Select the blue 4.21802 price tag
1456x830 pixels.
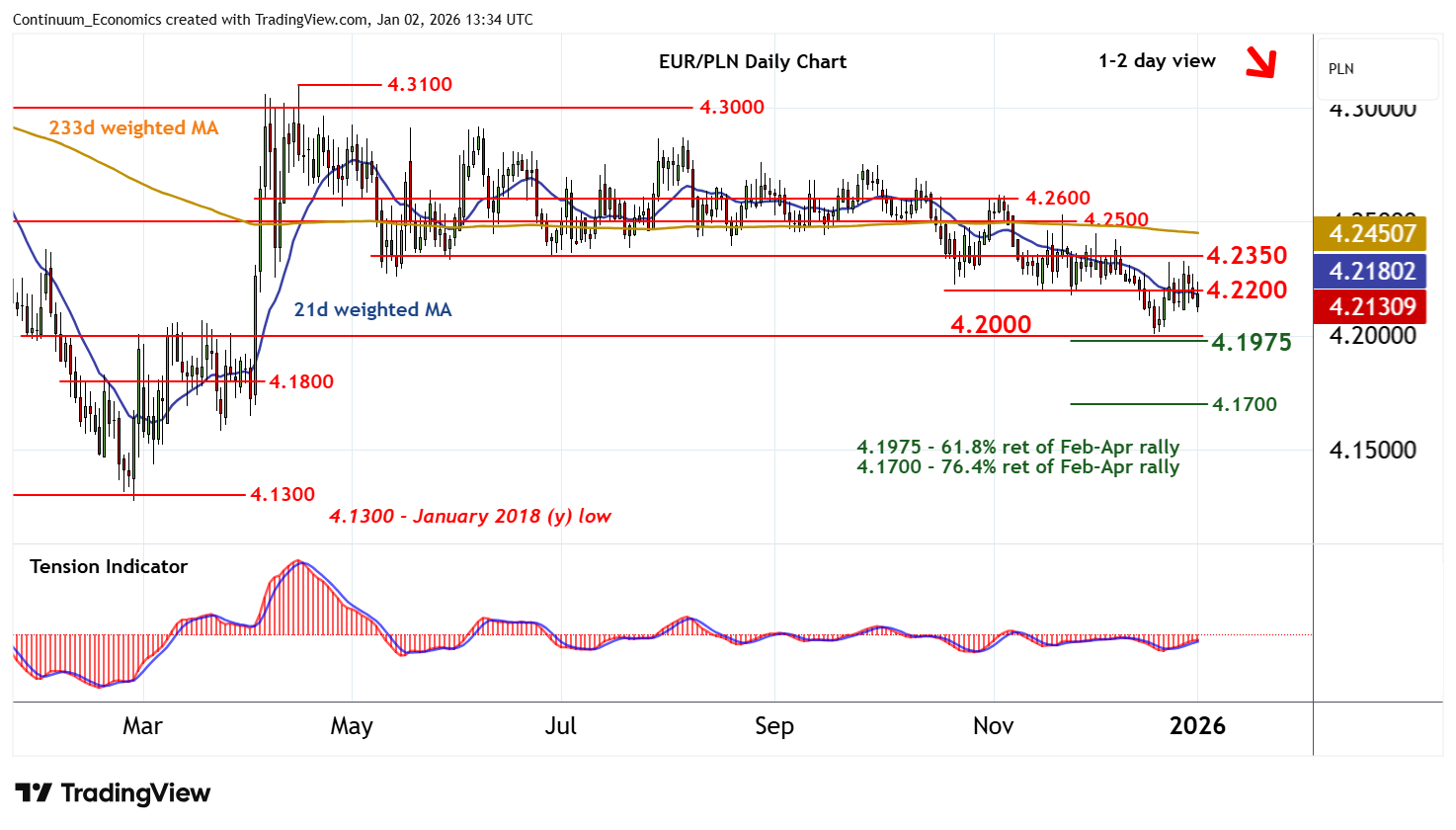tap(1372, 271)
